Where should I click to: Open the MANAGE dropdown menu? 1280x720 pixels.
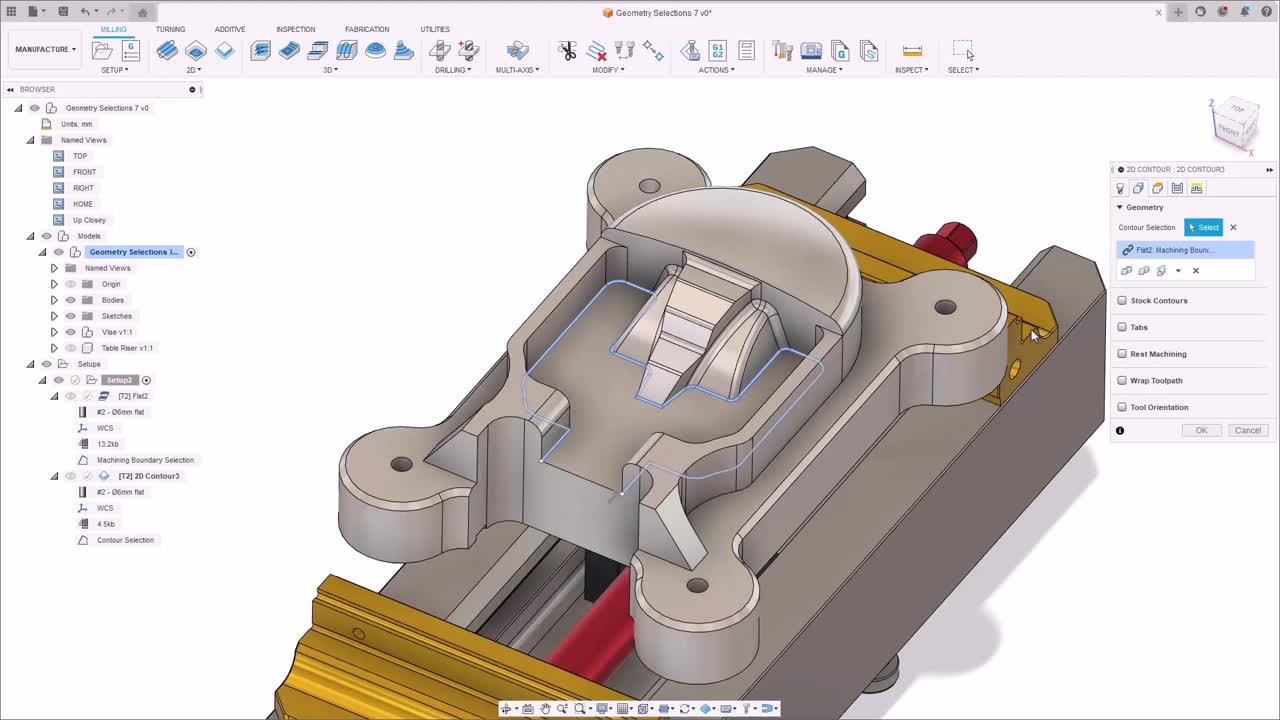coord(824,70)
